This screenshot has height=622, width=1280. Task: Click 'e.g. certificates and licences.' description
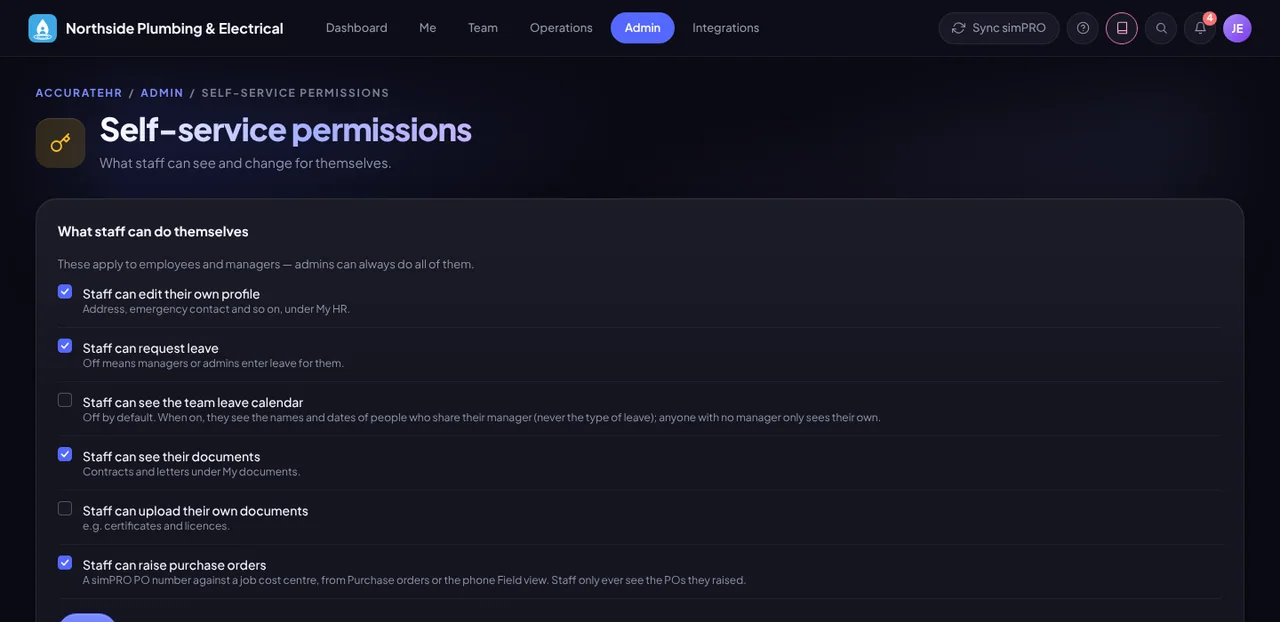pos(156,526)
